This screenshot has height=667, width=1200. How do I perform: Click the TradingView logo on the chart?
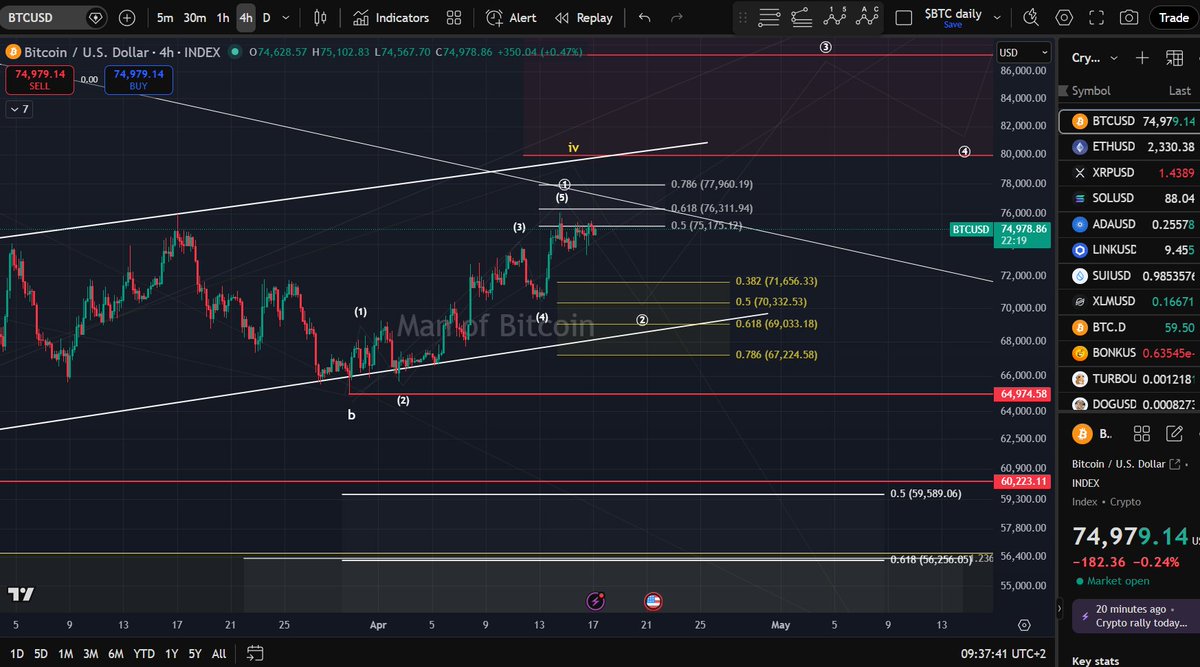click(21, 594)
